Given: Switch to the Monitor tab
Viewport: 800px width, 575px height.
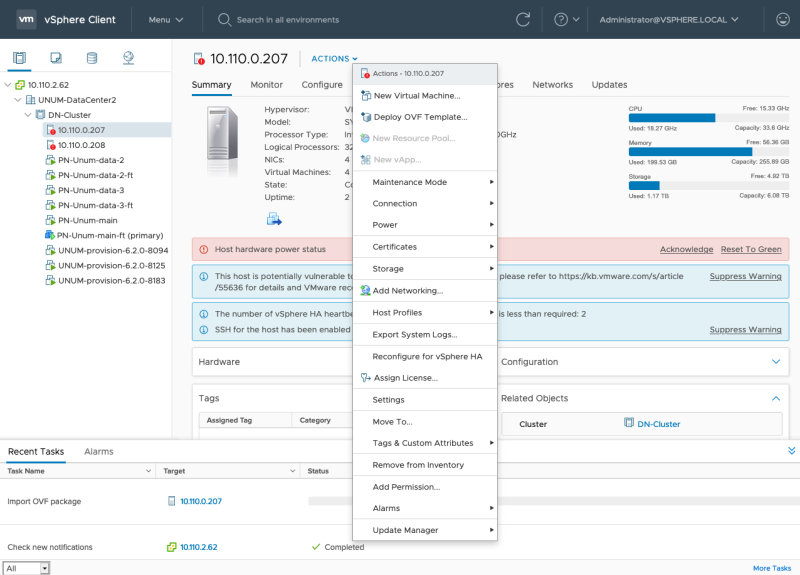Looking at the screenshot, I should 266,85.
